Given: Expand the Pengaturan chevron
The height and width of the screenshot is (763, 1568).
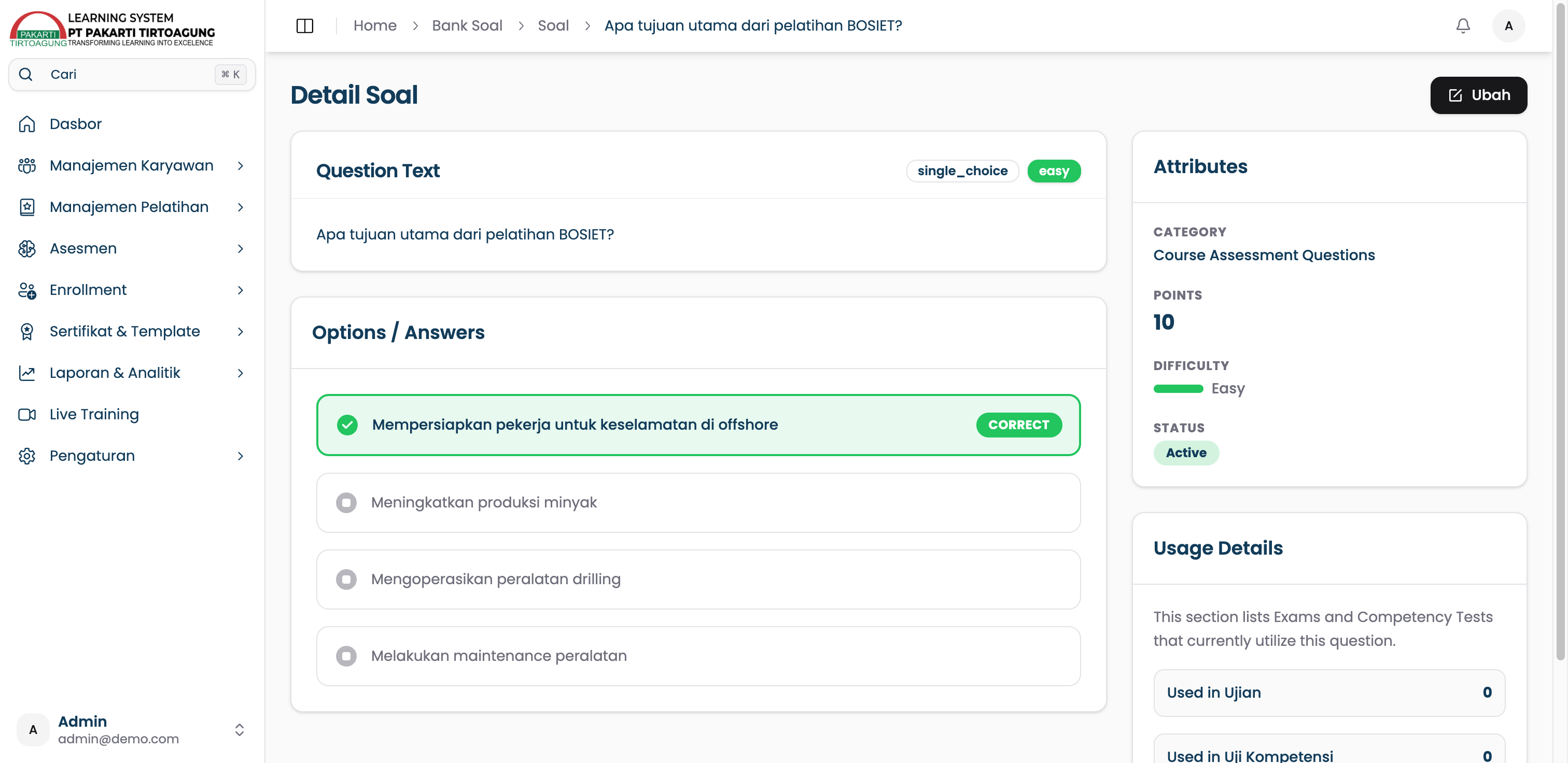Looking at the screenshot, I should [x=241, y=455].
